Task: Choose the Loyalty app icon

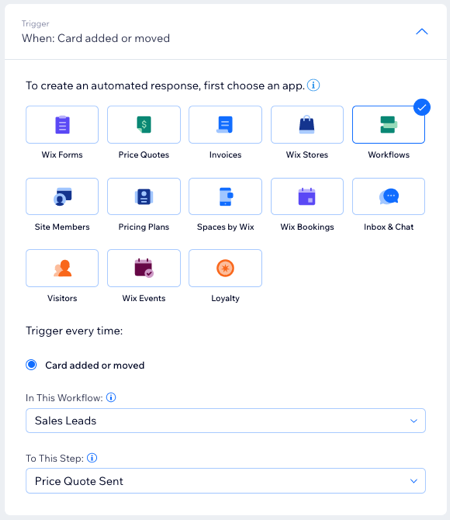Action: pos(225,268)
